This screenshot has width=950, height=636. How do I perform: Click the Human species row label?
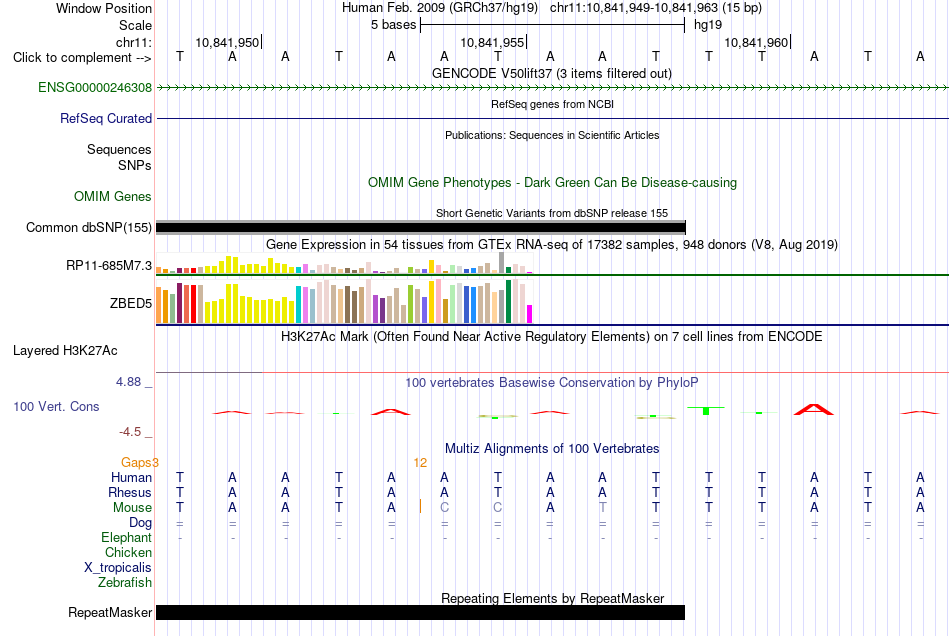click(131, 477)
